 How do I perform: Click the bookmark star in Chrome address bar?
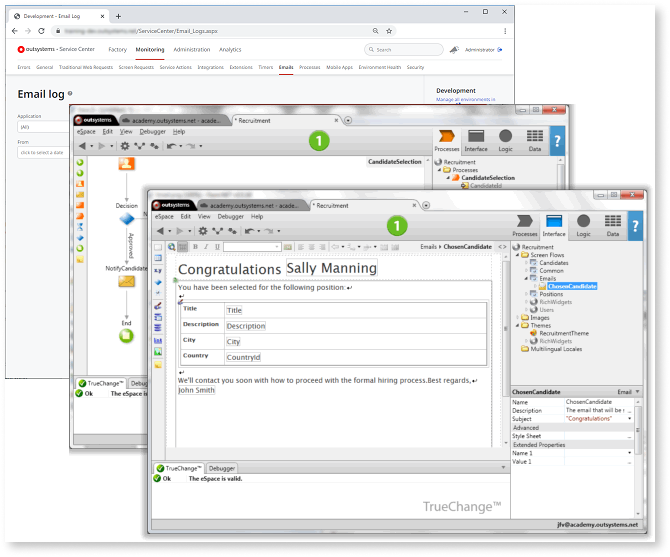pos(389,31)
